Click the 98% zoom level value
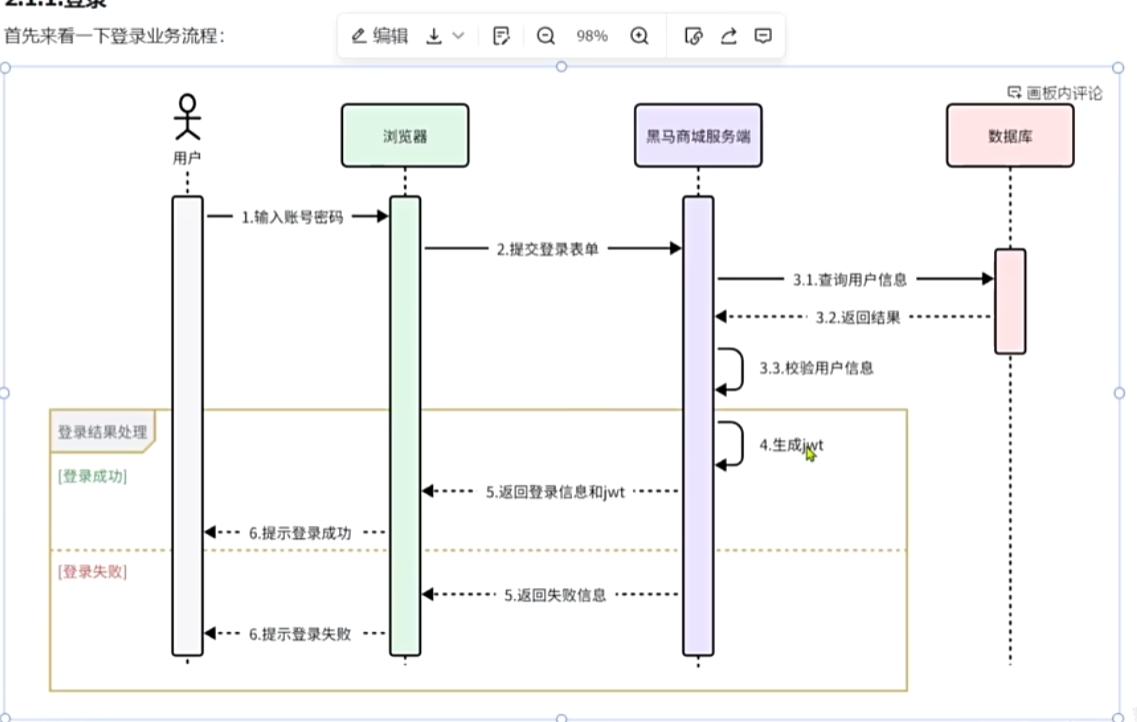This screenshot has height=722, width=1137. click(592, 36)
